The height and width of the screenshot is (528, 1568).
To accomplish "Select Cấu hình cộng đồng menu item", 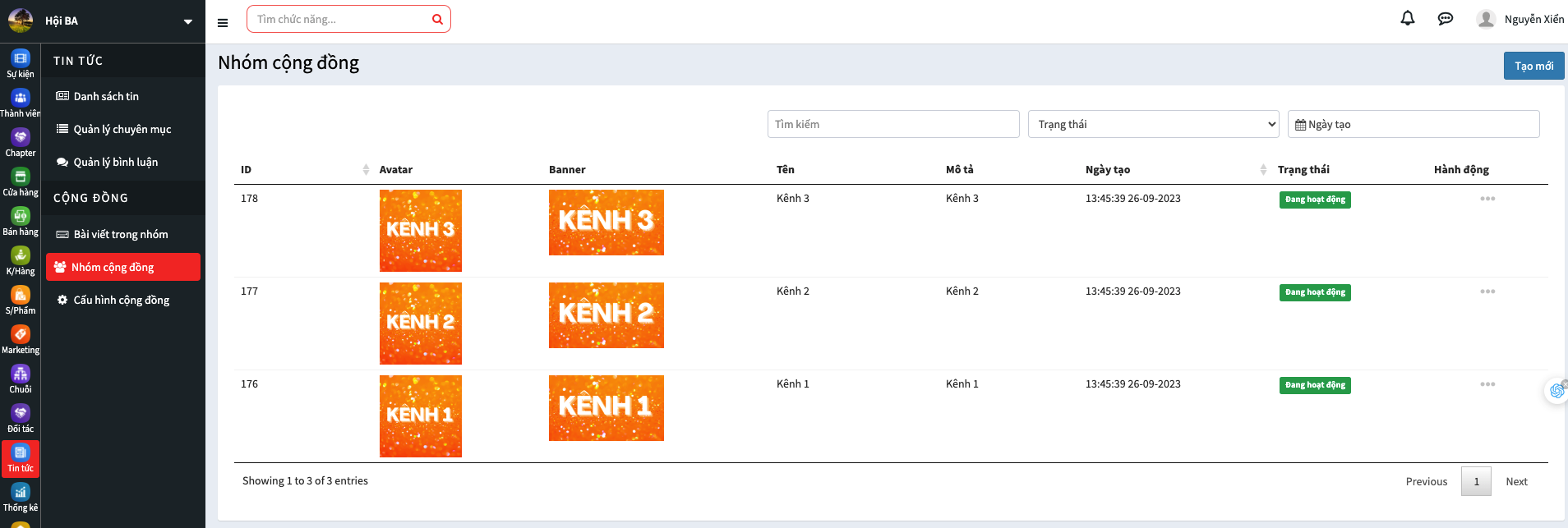I will tap(121, 300).
